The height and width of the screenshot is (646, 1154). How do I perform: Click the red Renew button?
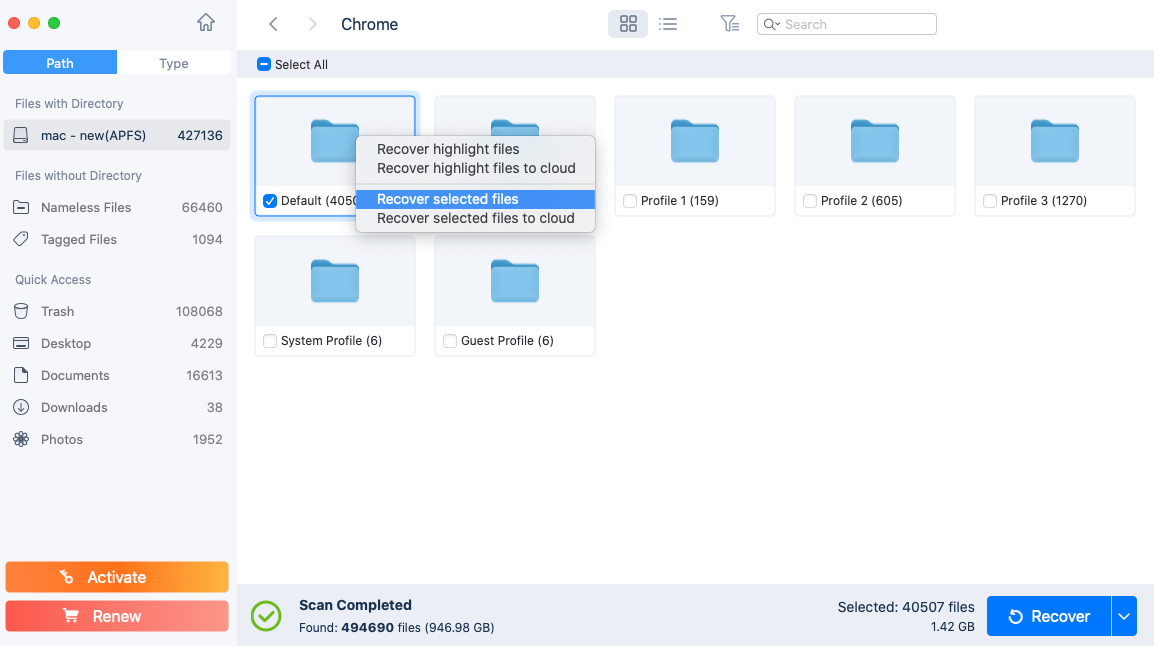pyautogui.click(x=117, y=616)
